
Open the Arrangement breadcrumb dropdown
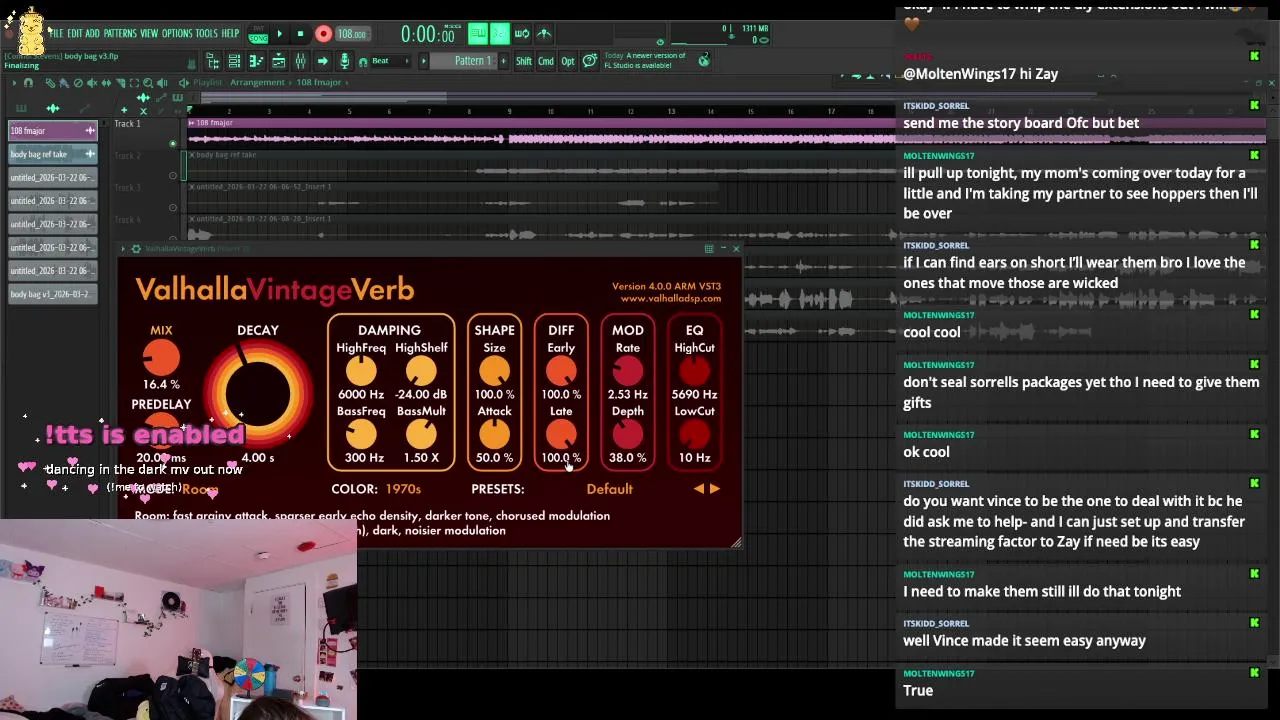[x=257, y=83]
